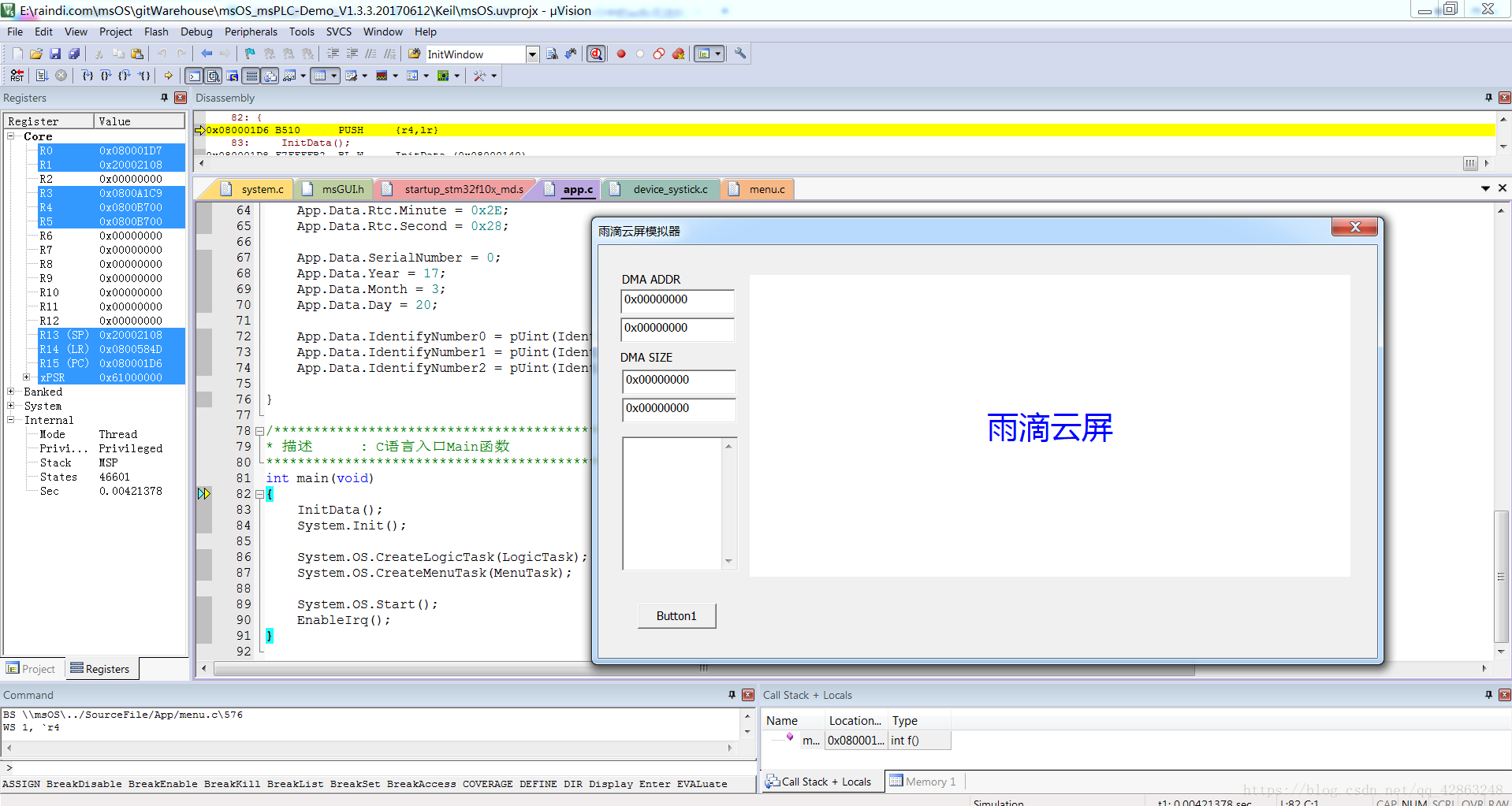Click the second DMA SIZE input field
Image resolution: width=1512 pixels, height=806 pixels.
pos(679,410)
